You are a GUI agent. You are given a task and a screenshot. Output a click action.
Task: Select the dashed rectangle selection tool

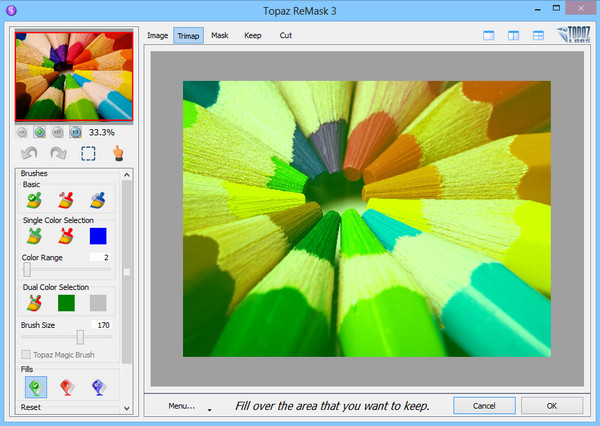tap(88, 154)
